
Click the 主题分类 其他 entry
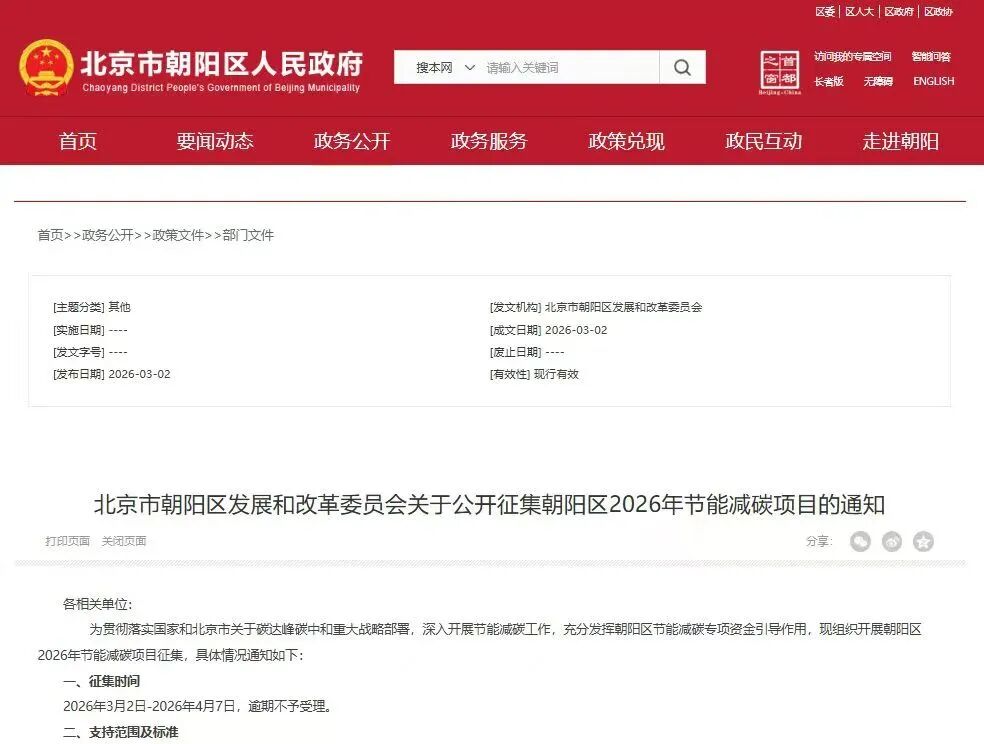(x=92, y=307)
